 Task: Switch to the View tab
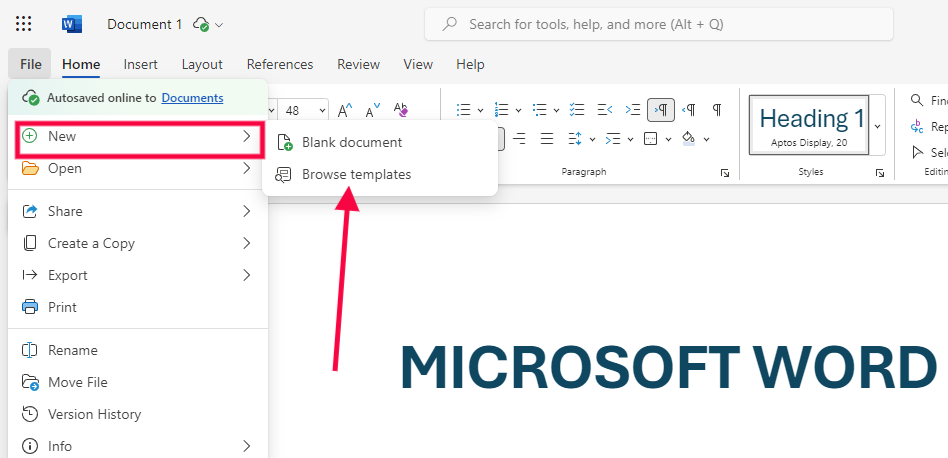point(418,64)
